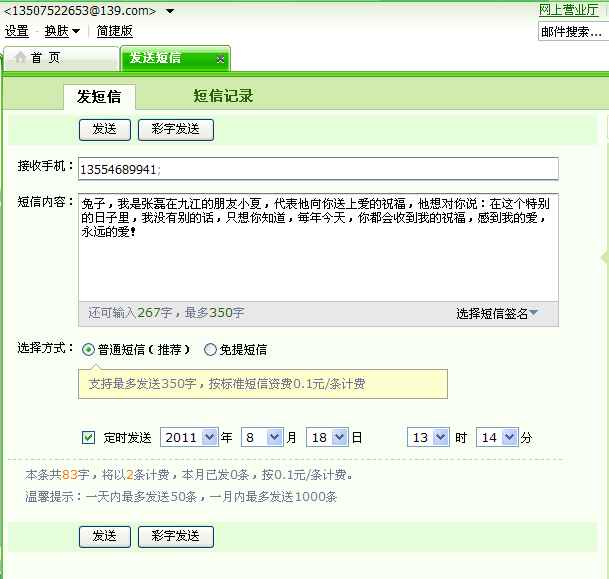The image size is (609, 579).
Task: Open the hour dropdown showing 13
Action: (x=428, y=438)
